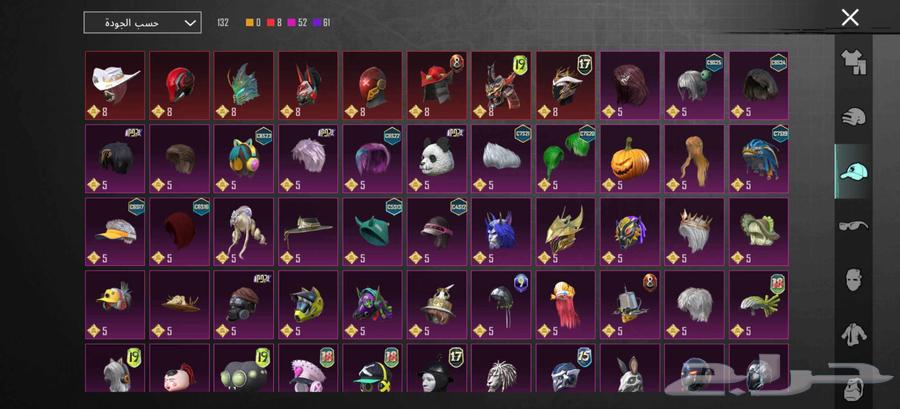Select the cat headphones item

pos(243,159)
